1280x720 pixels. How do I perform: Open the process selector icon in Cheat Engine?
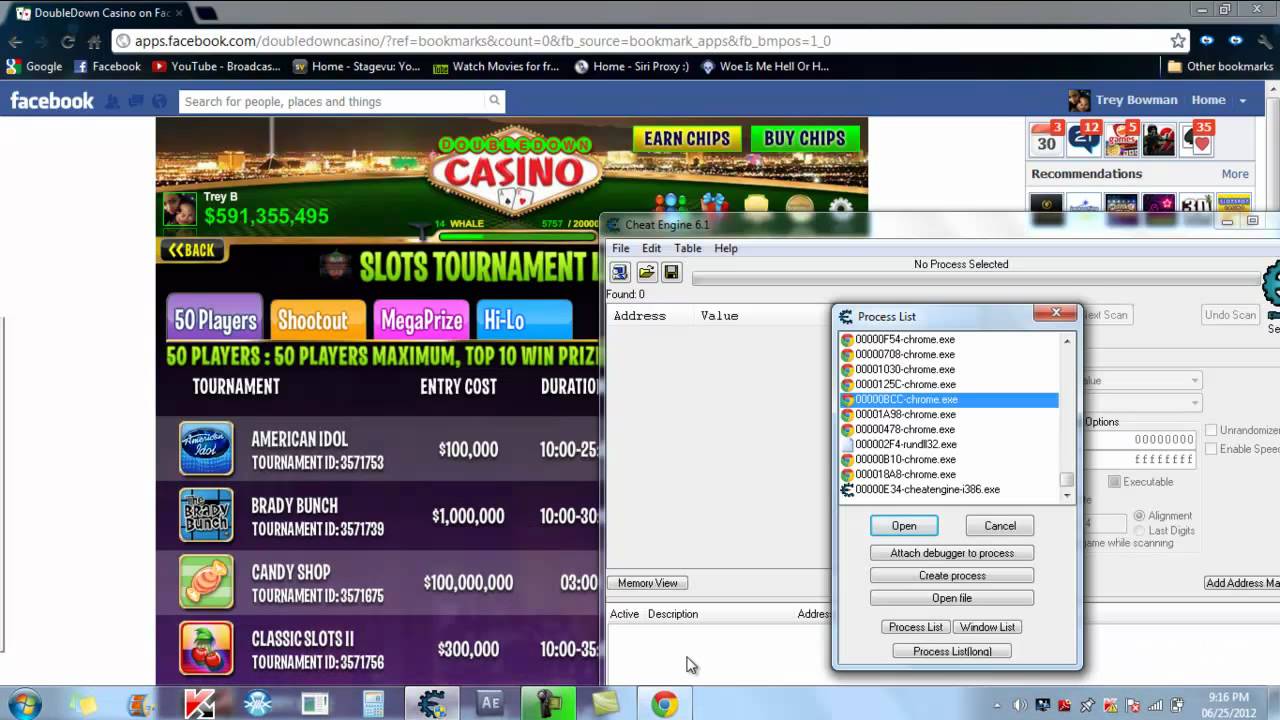(x=620, y=272)
